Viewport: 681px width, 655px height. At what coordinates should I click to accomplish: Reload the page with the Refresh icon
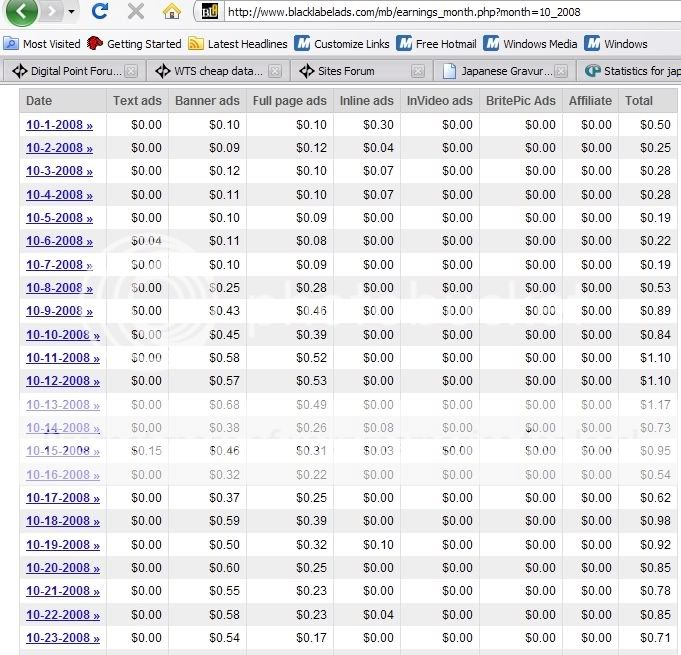(100, 11)
